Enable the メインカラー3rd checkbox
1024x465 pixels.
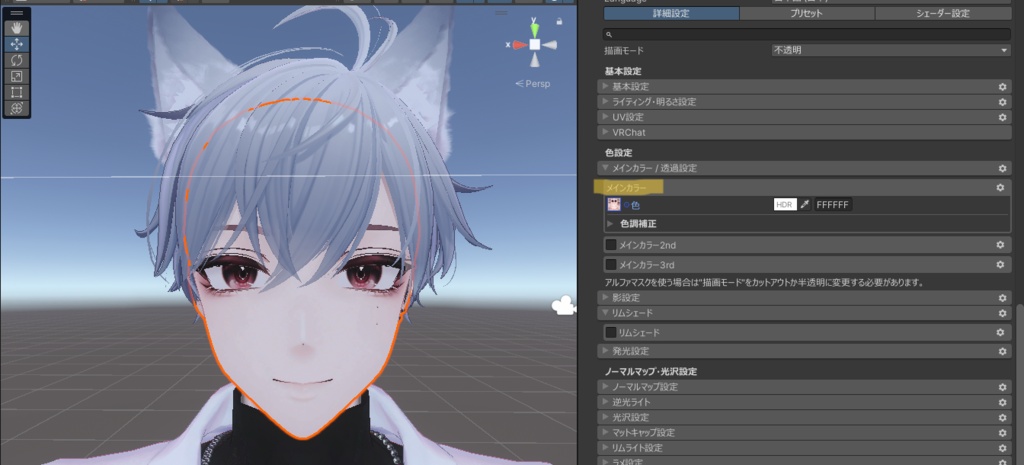point(611,265)
